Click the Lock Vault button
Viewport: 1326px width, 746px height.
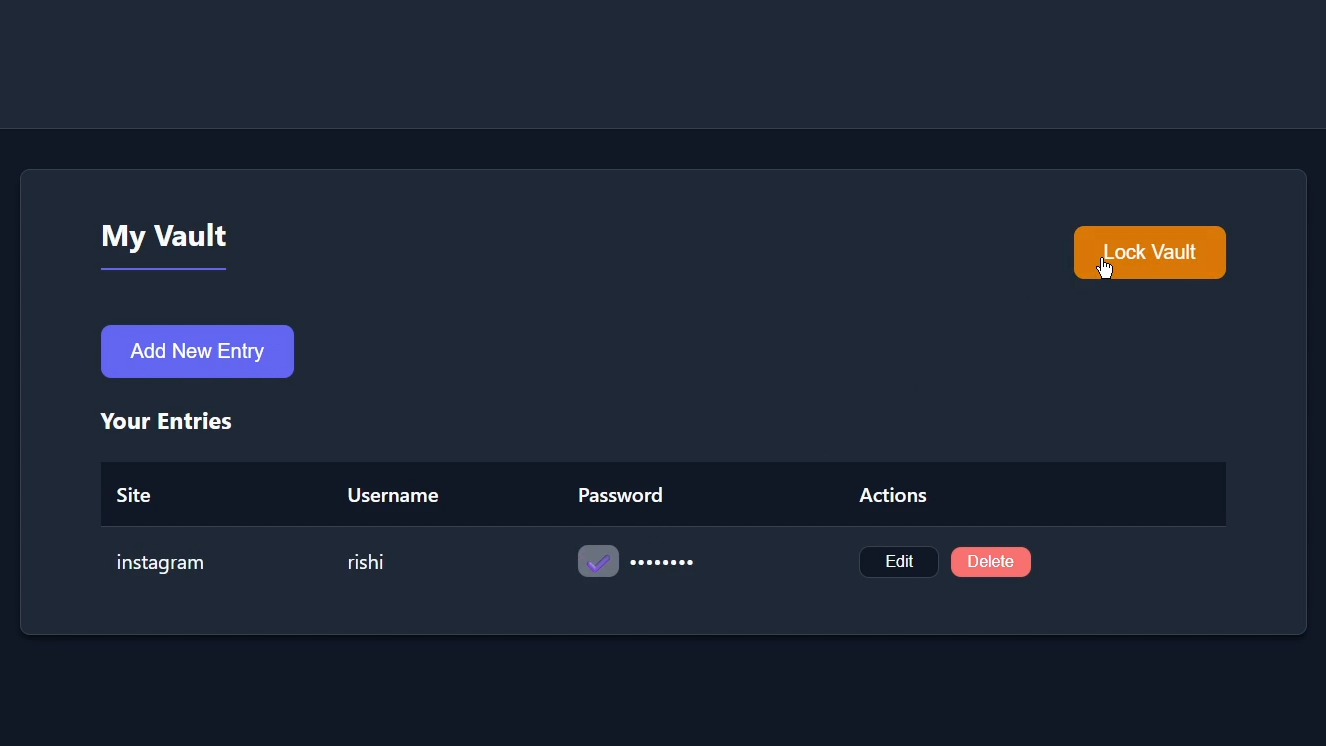(1149, 252)
